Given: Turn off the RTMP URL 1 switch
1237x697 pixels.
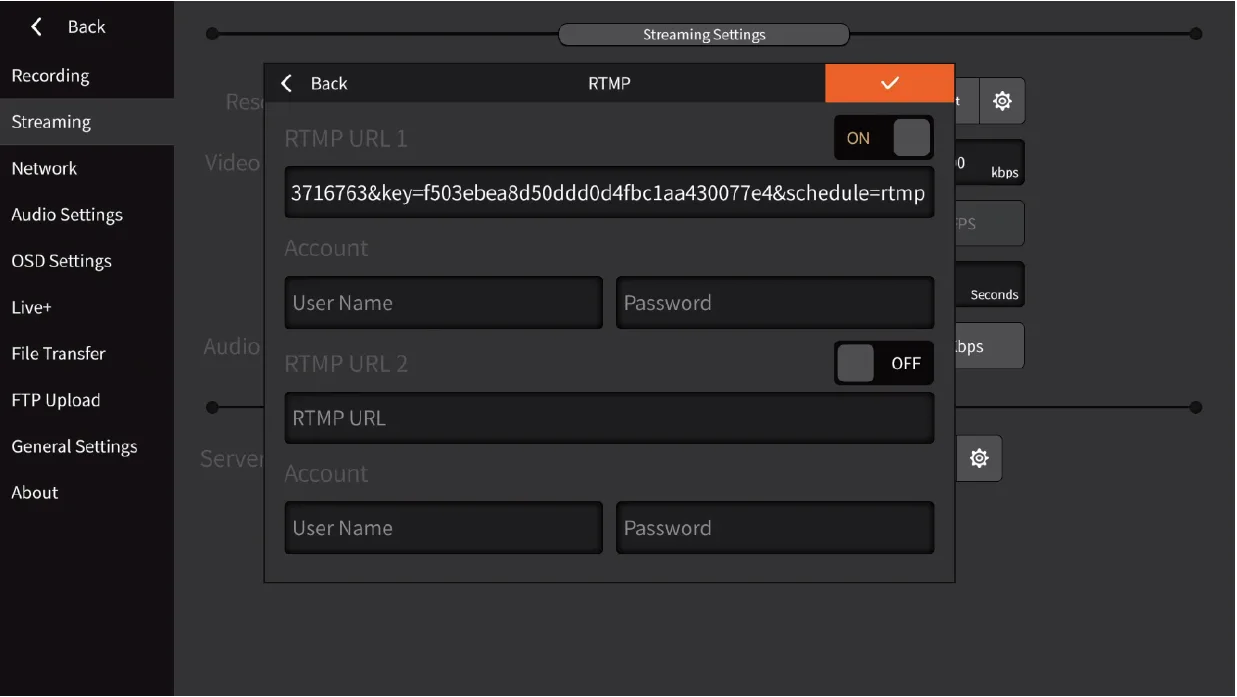Looking at the screenshot, I should (883, 138).
